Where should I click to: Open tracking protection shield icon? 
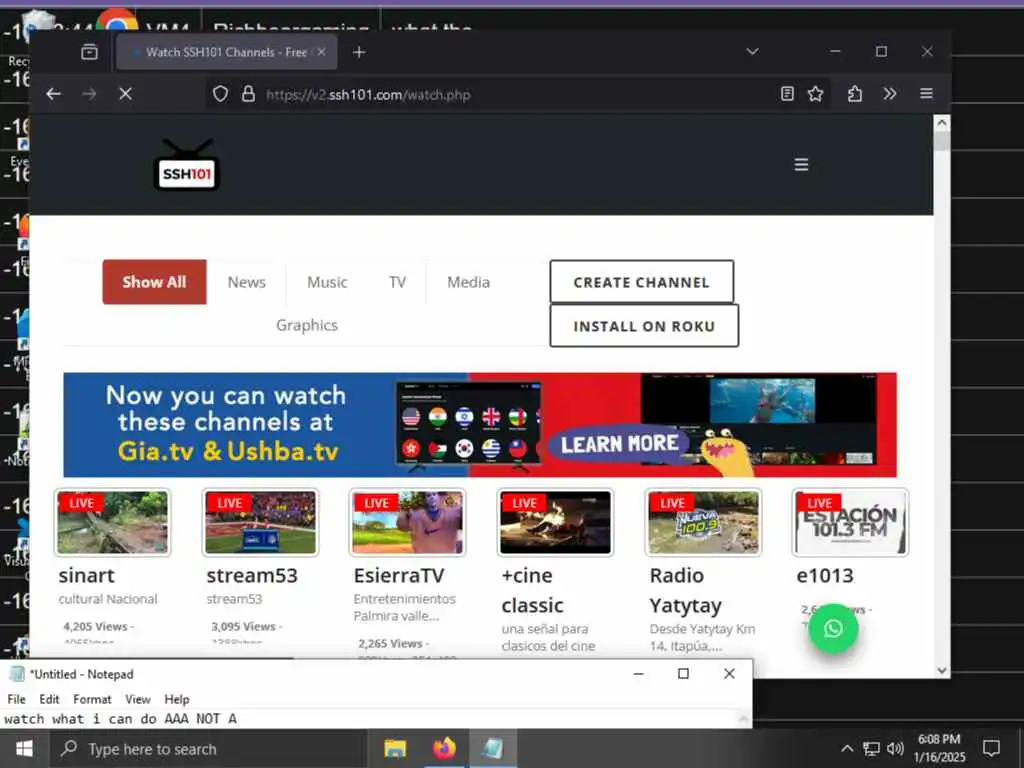[221, 94]
